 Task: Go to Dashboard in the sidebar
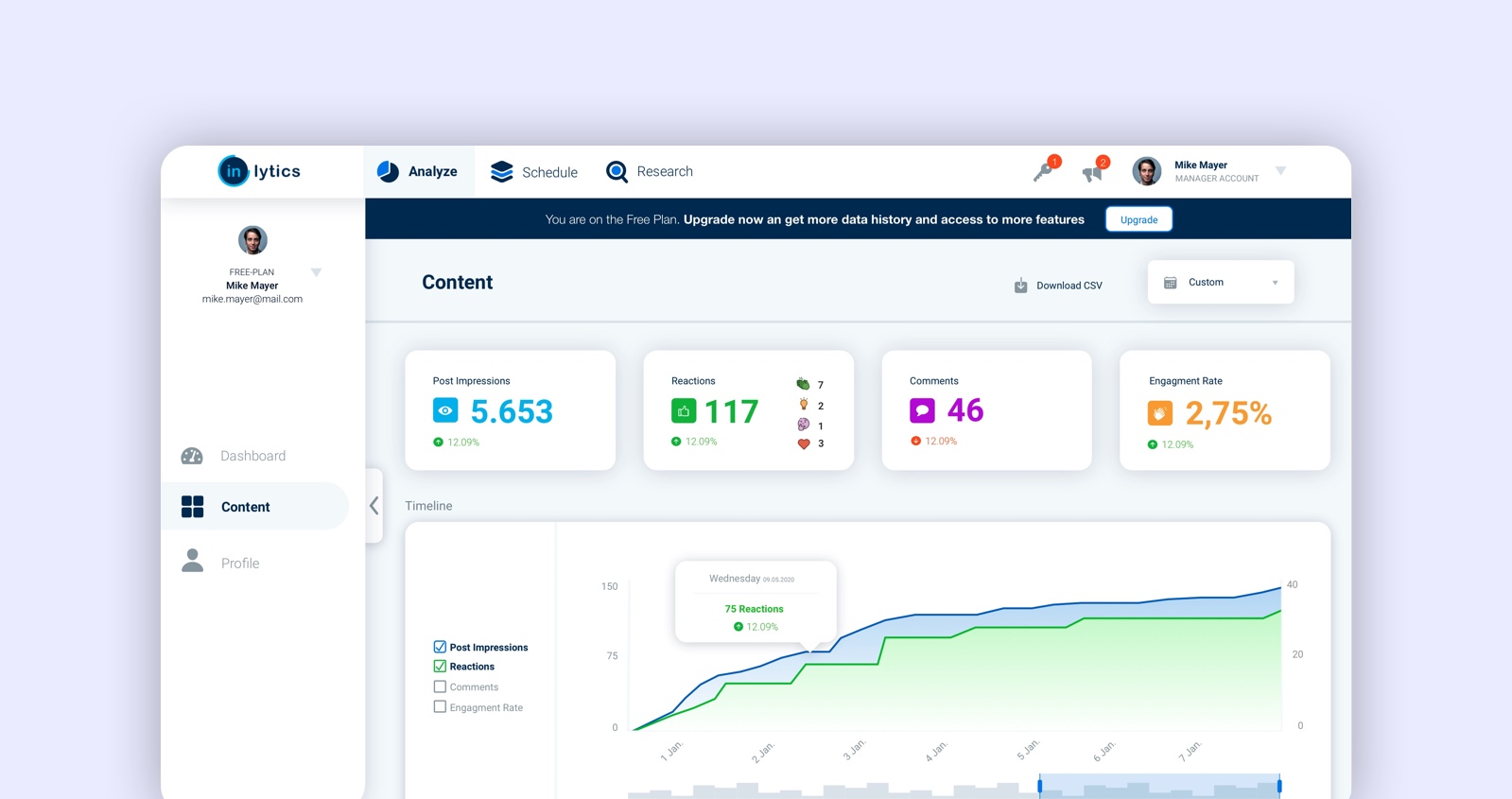[234, 456]
